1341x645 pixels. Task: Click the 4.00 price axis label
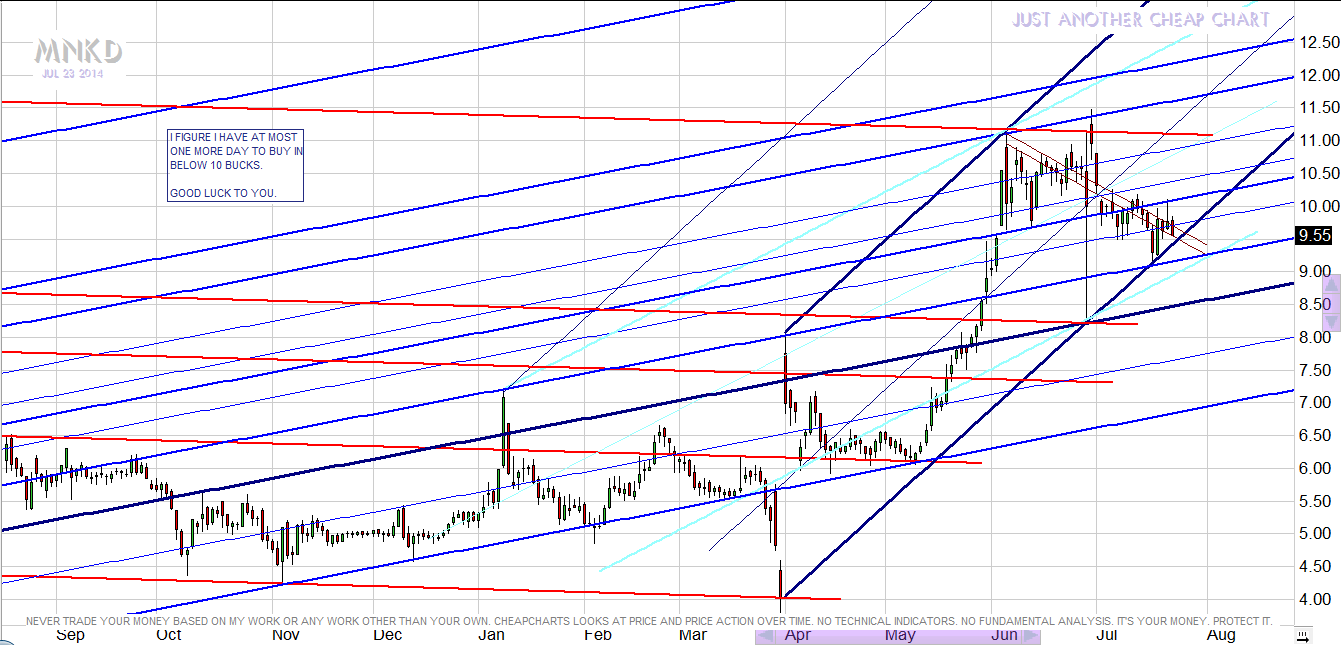point(1314,599)
